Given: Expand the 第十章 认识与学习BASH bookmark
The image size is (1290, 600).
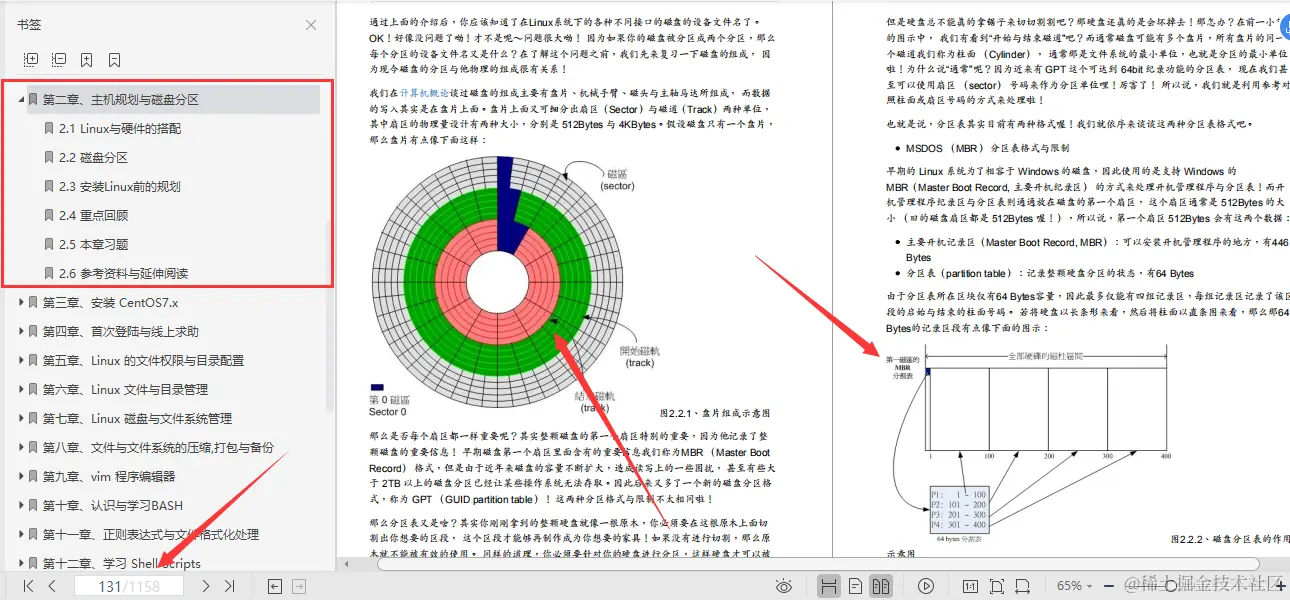Looking at the screenshot, I should coord(22,505).
